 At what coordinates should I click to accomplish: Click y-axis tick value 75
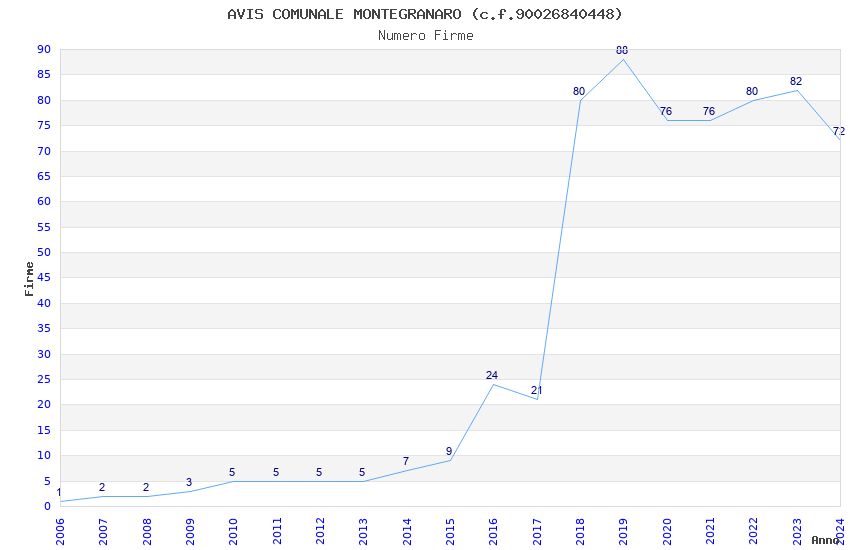click(44, 125)
